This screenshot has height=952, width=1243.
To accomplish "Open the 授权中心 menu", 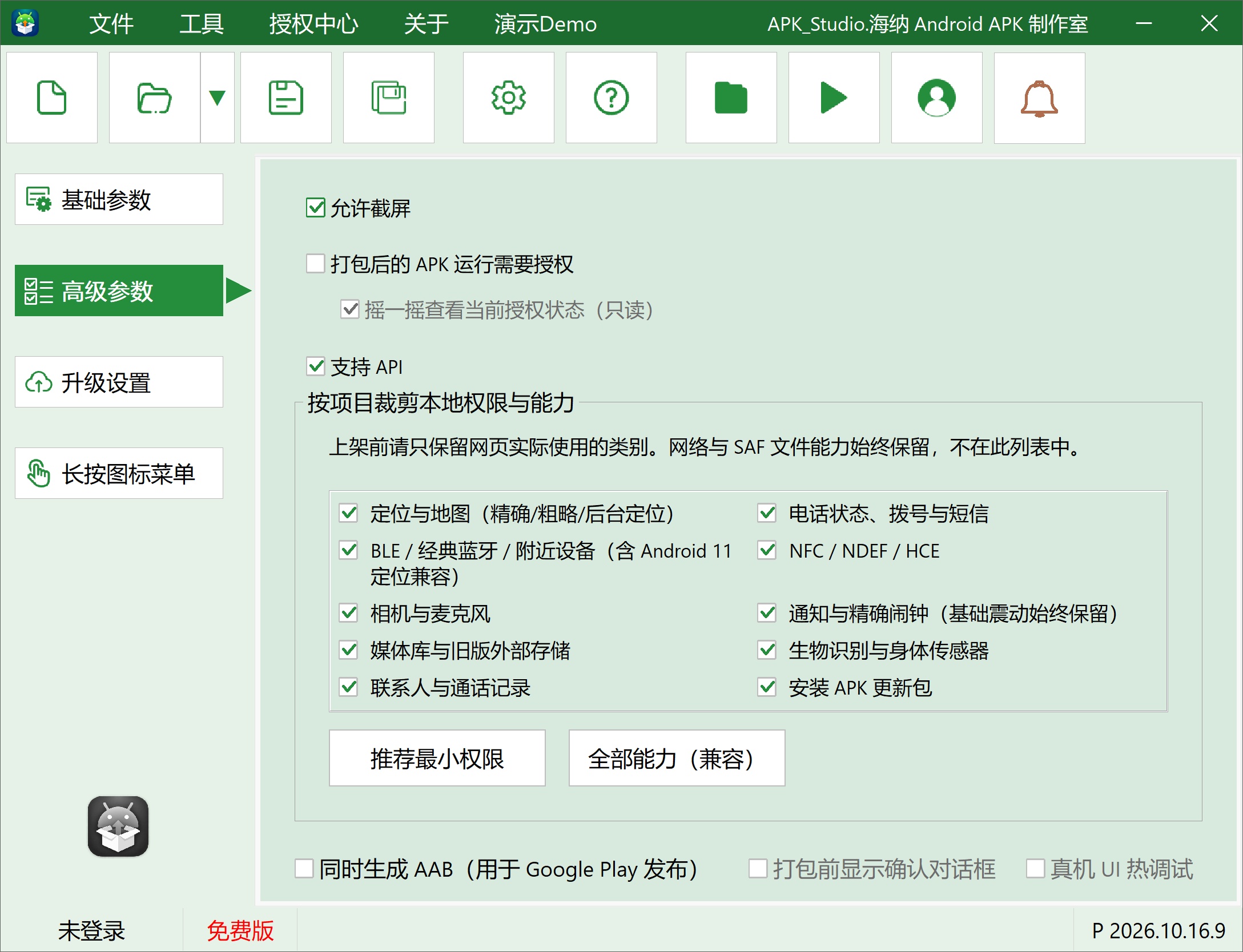I will [313, 24].
